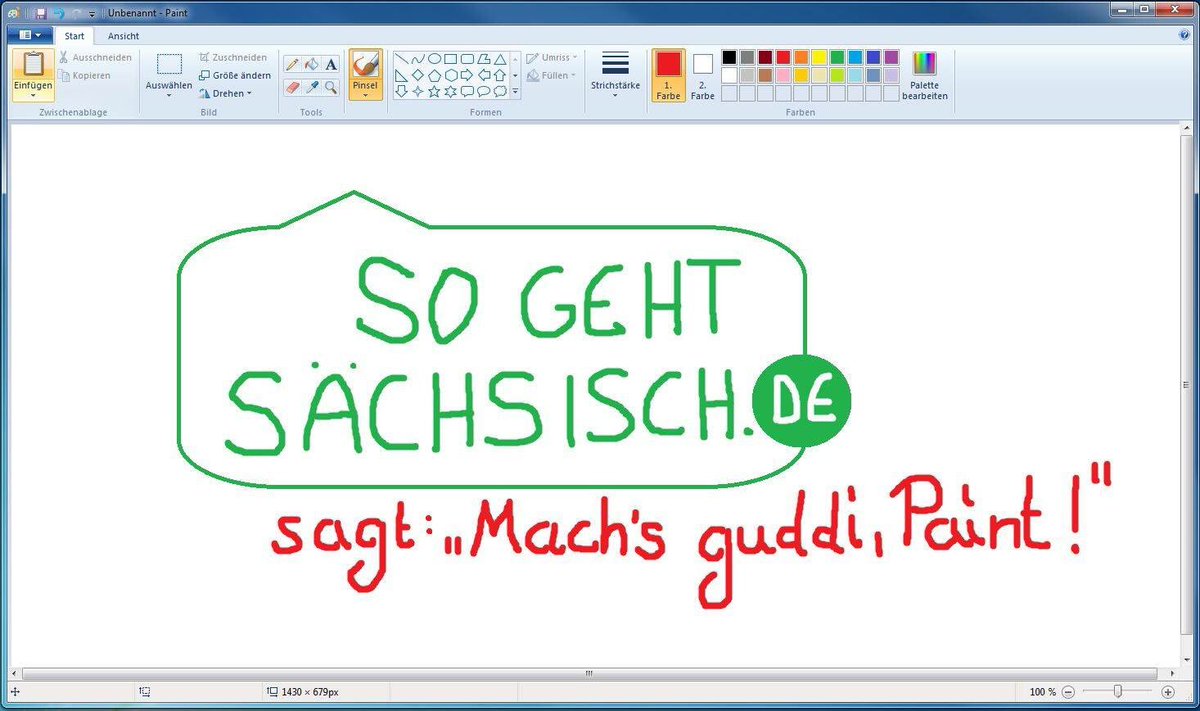Click Größe ändern resize button
Image resolution: width=1200 pixels, height=711 pixels.
click(x=235, y=75)
